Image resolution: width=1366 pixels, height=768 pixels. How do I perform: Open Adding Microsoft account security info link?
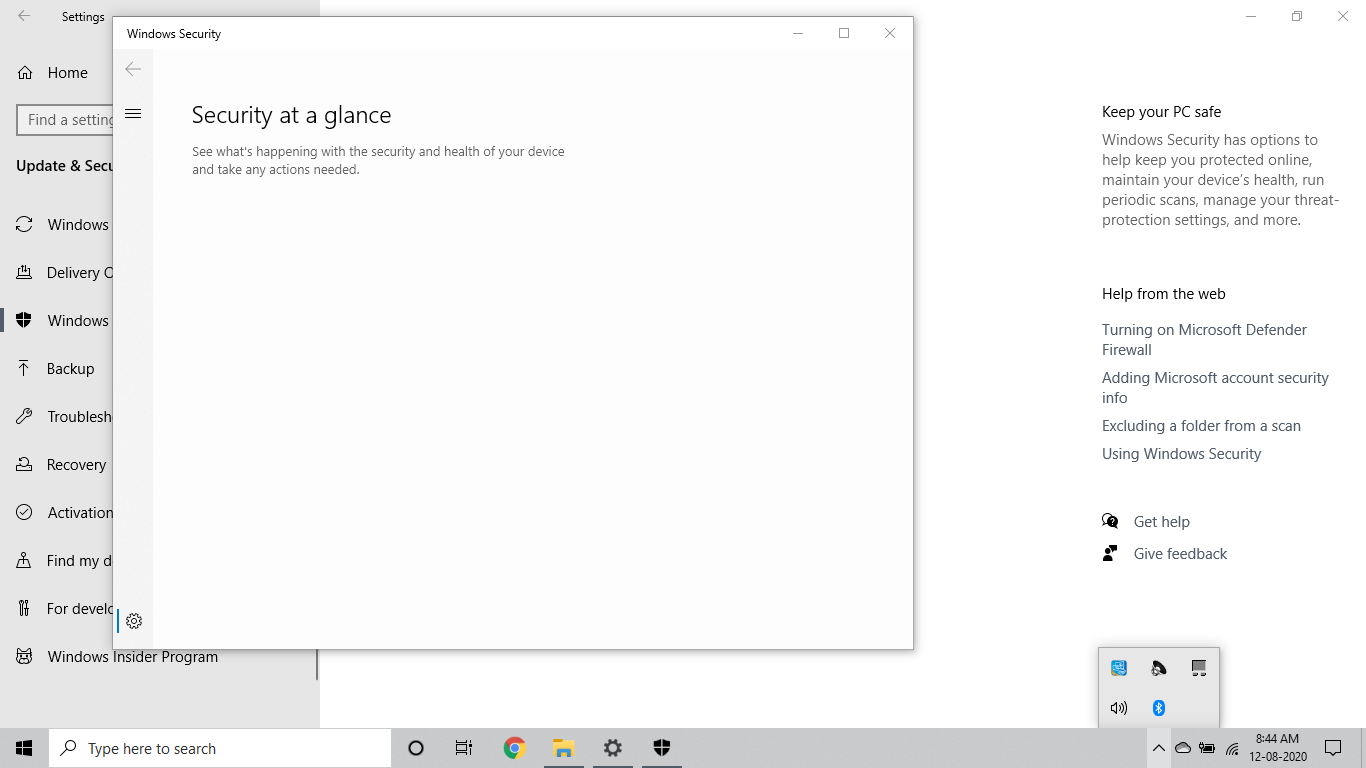point(1215,388)
